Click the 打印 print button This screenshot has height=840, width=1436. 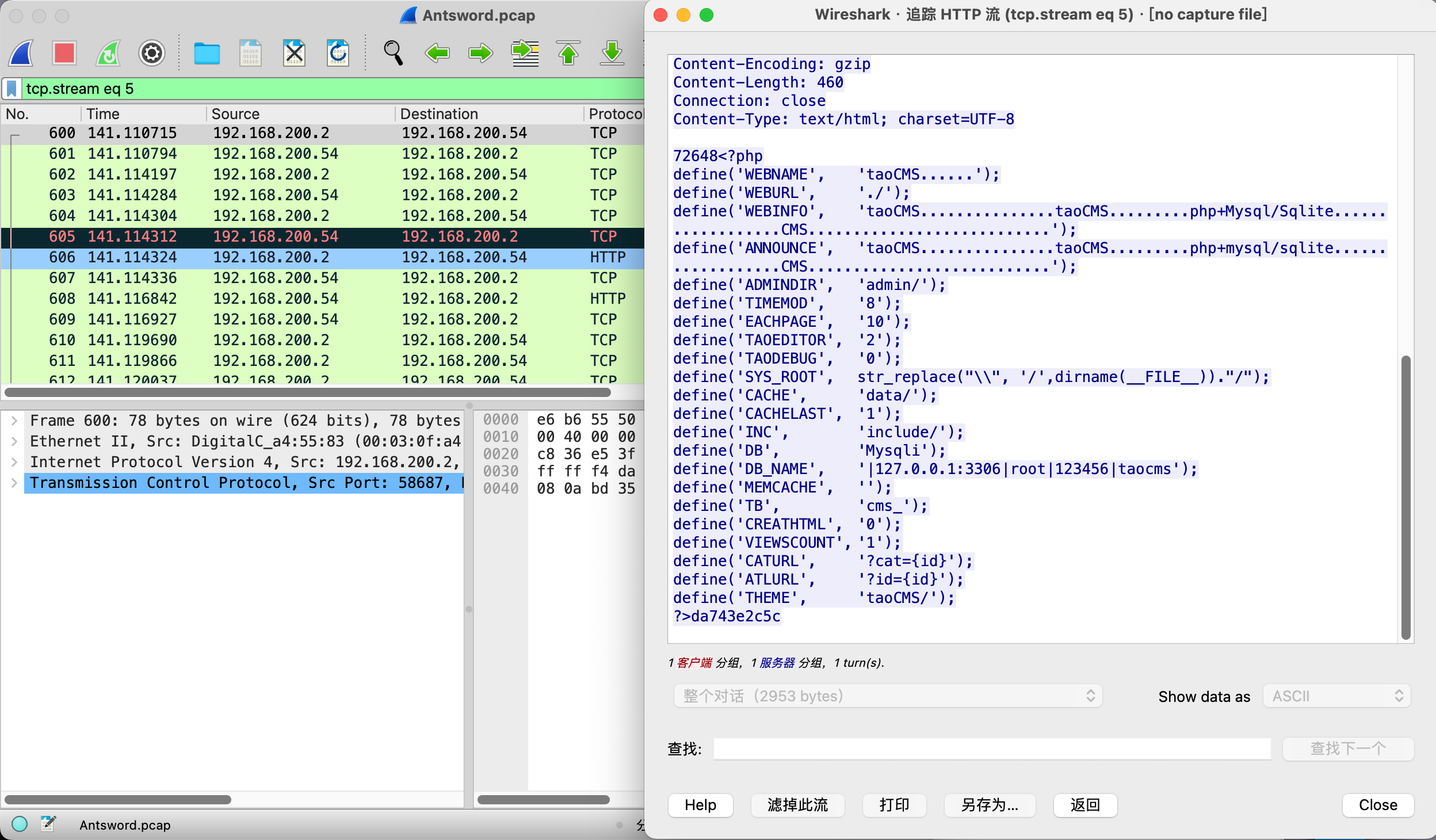coord(894,805)
